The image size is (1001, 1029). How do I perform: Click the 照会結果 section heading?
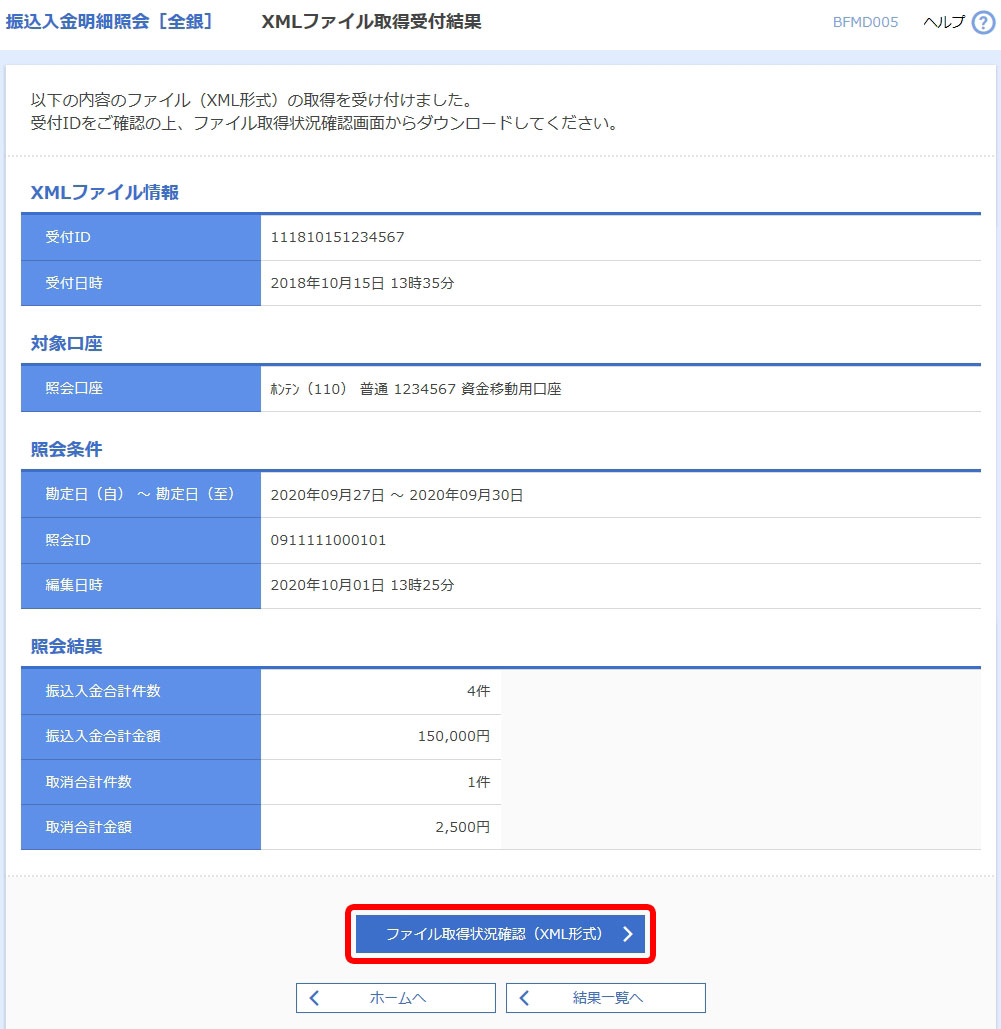(66, 646)
